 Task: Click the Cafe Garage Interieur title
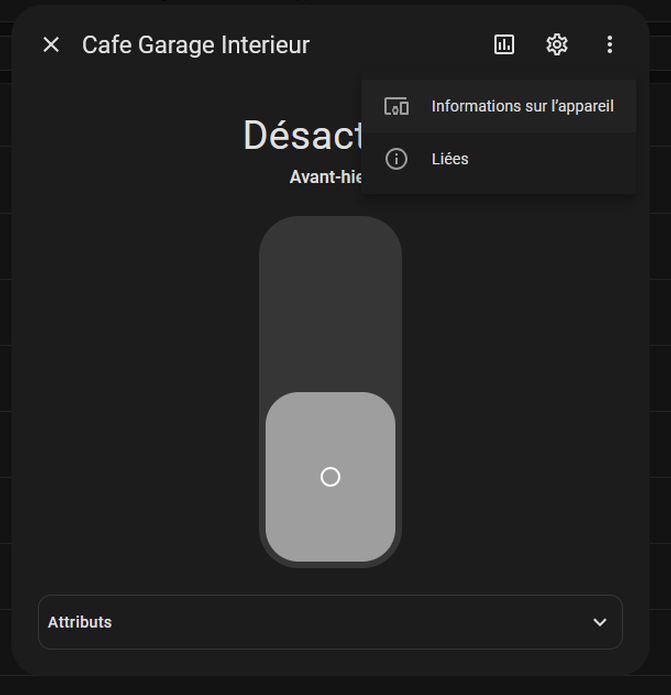pos(195,45)
